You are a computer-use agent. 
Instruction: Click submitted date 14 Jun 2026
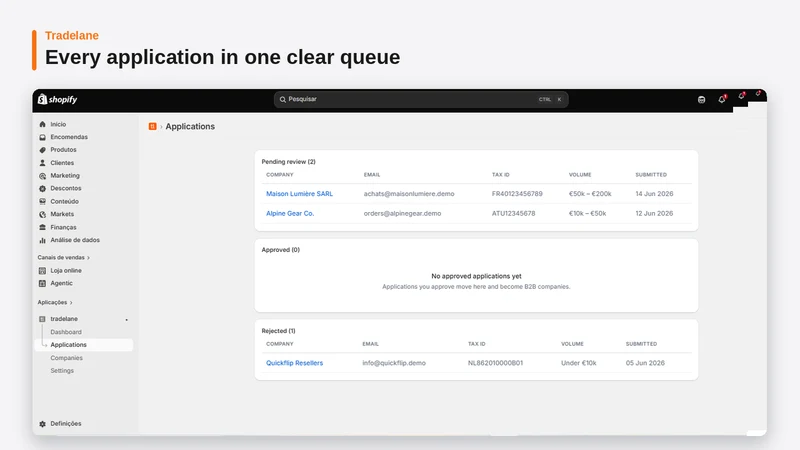pyautogui.click(x=654, y=194)
